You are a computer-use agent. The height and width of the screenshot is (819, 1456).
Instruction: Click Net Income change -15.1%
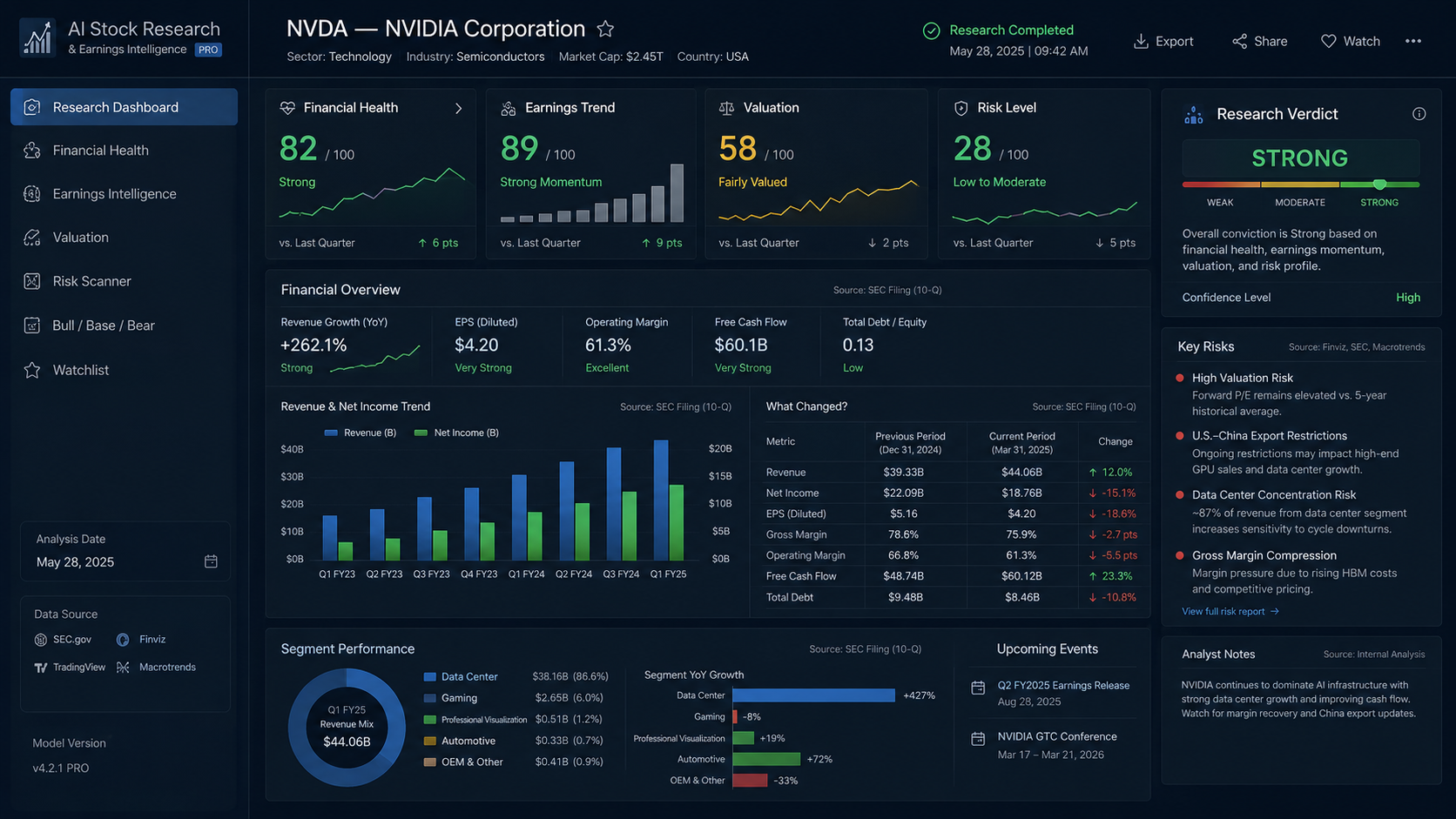pos(1111,493)
